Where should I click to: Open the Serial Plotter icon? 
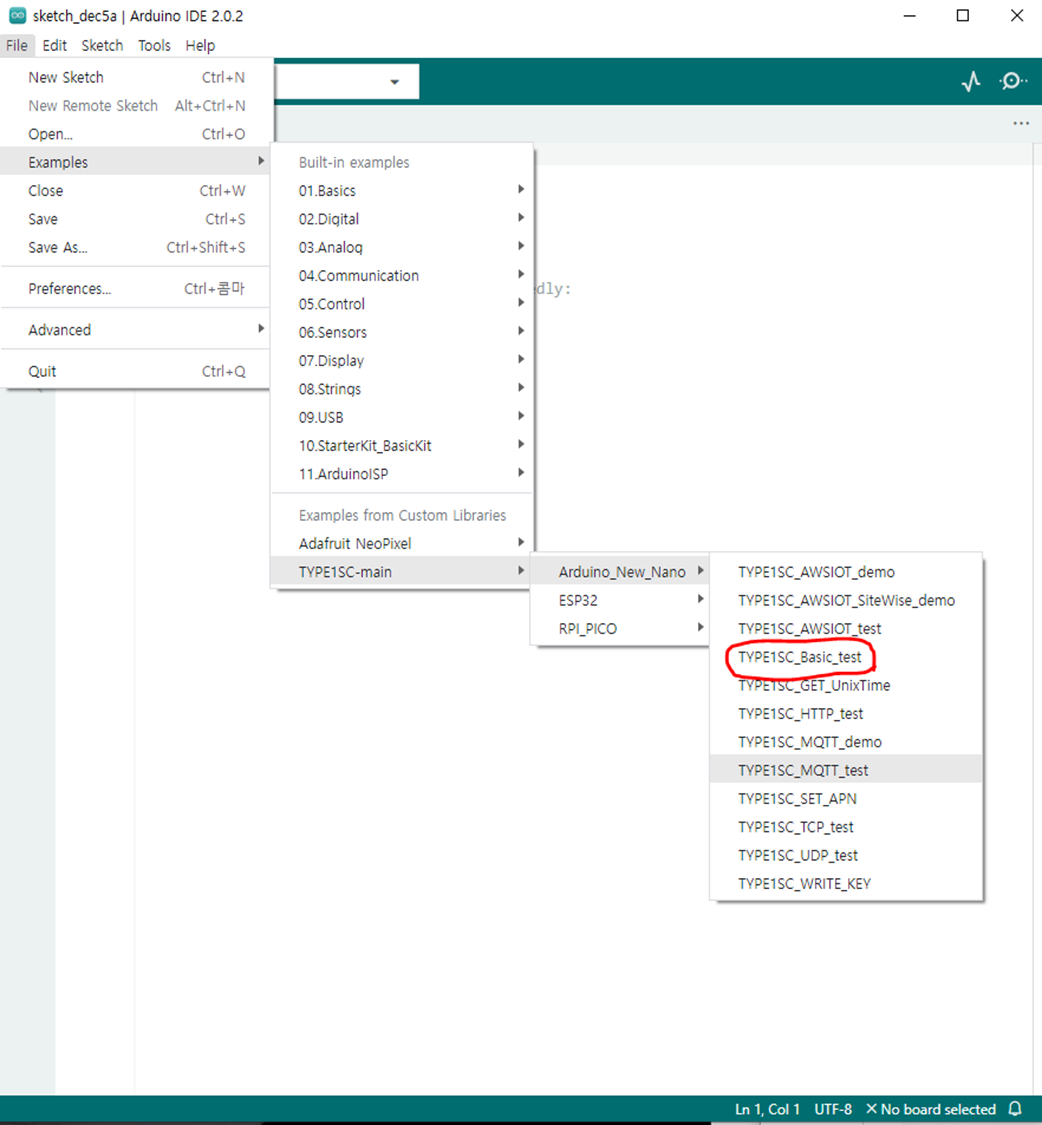pos(971,81)
